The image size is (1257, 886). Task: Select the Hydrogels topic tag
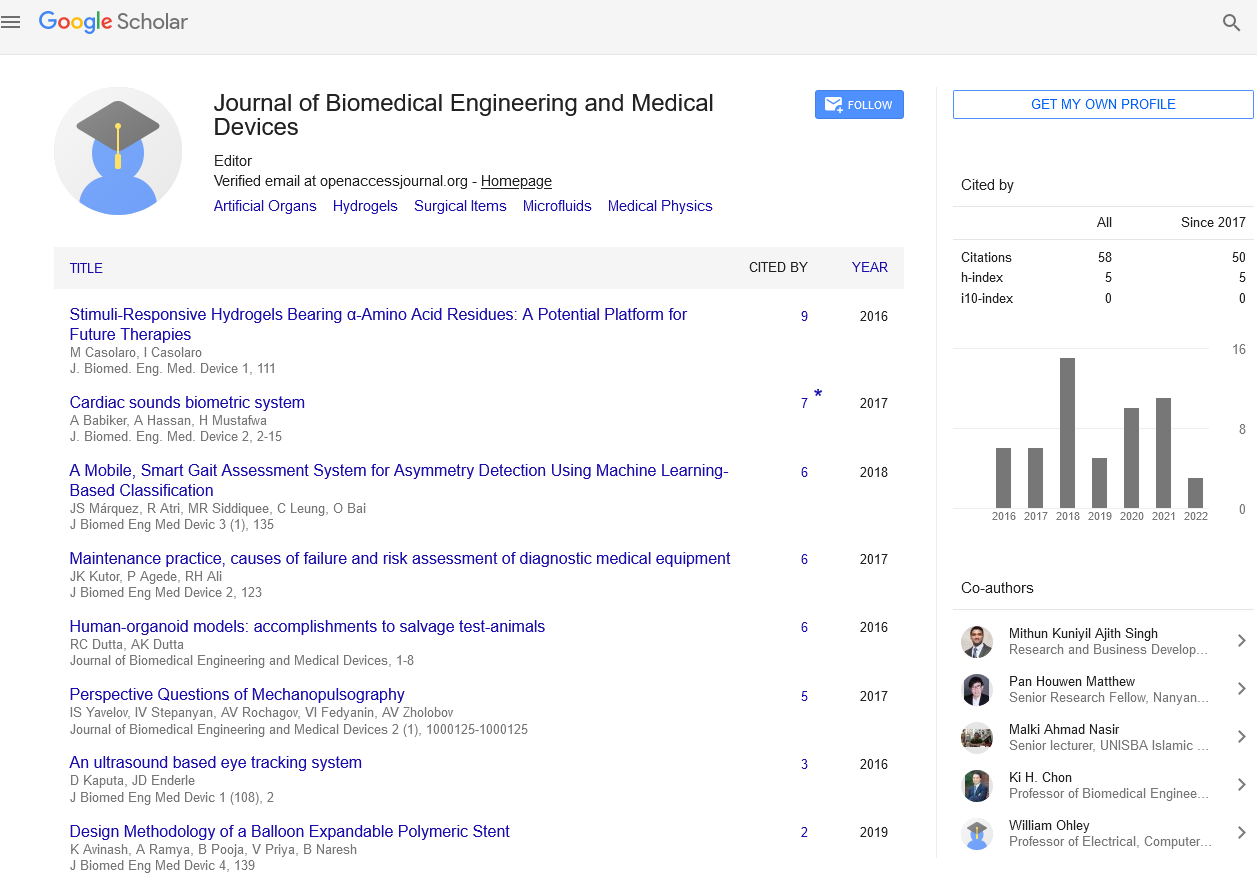pyautogui.click(x=365, y=206)
